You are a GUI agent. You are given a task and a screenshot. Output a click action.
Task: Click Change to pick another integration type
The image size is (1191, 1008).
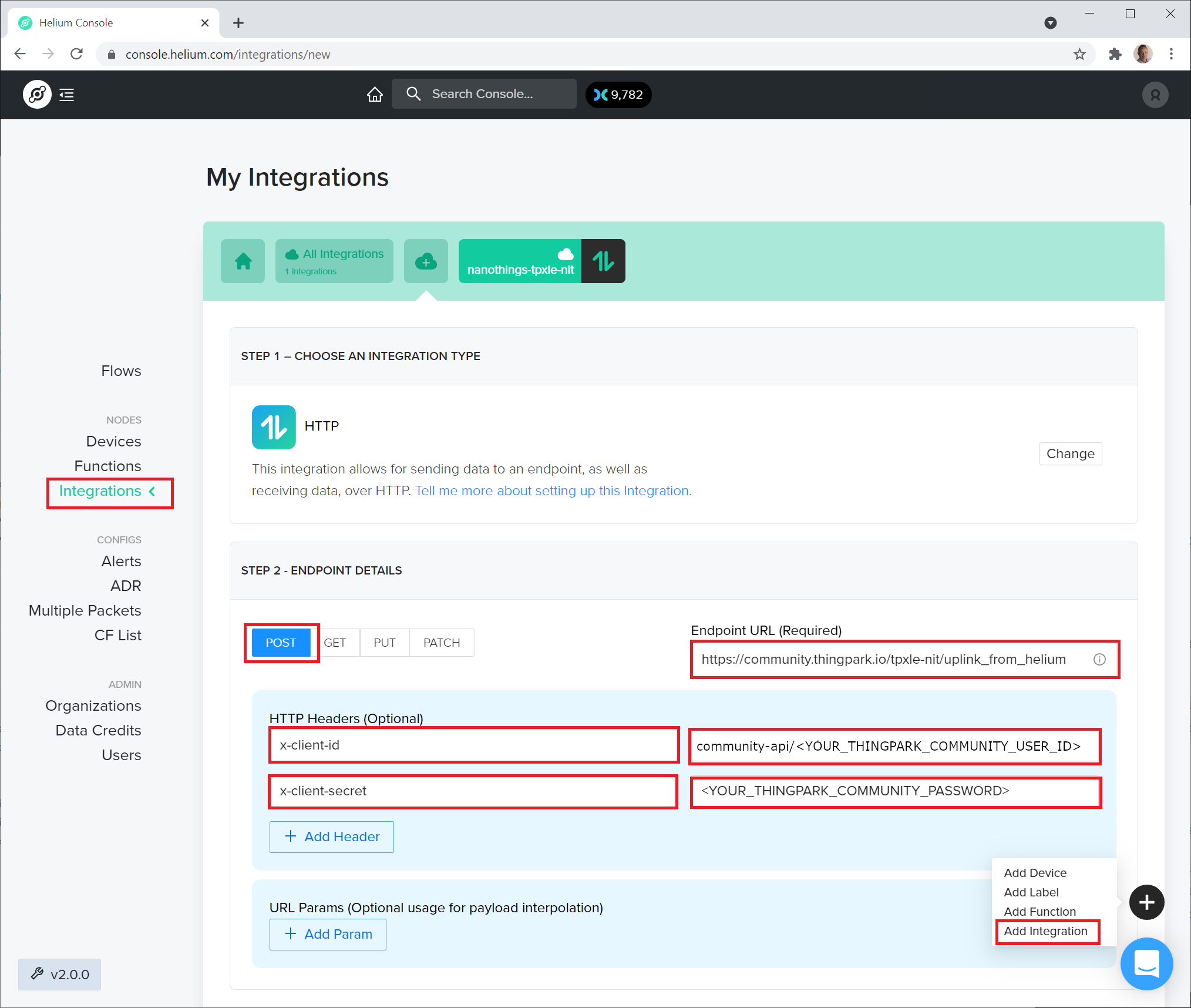pyautogui.click(x=1070, y=453)
